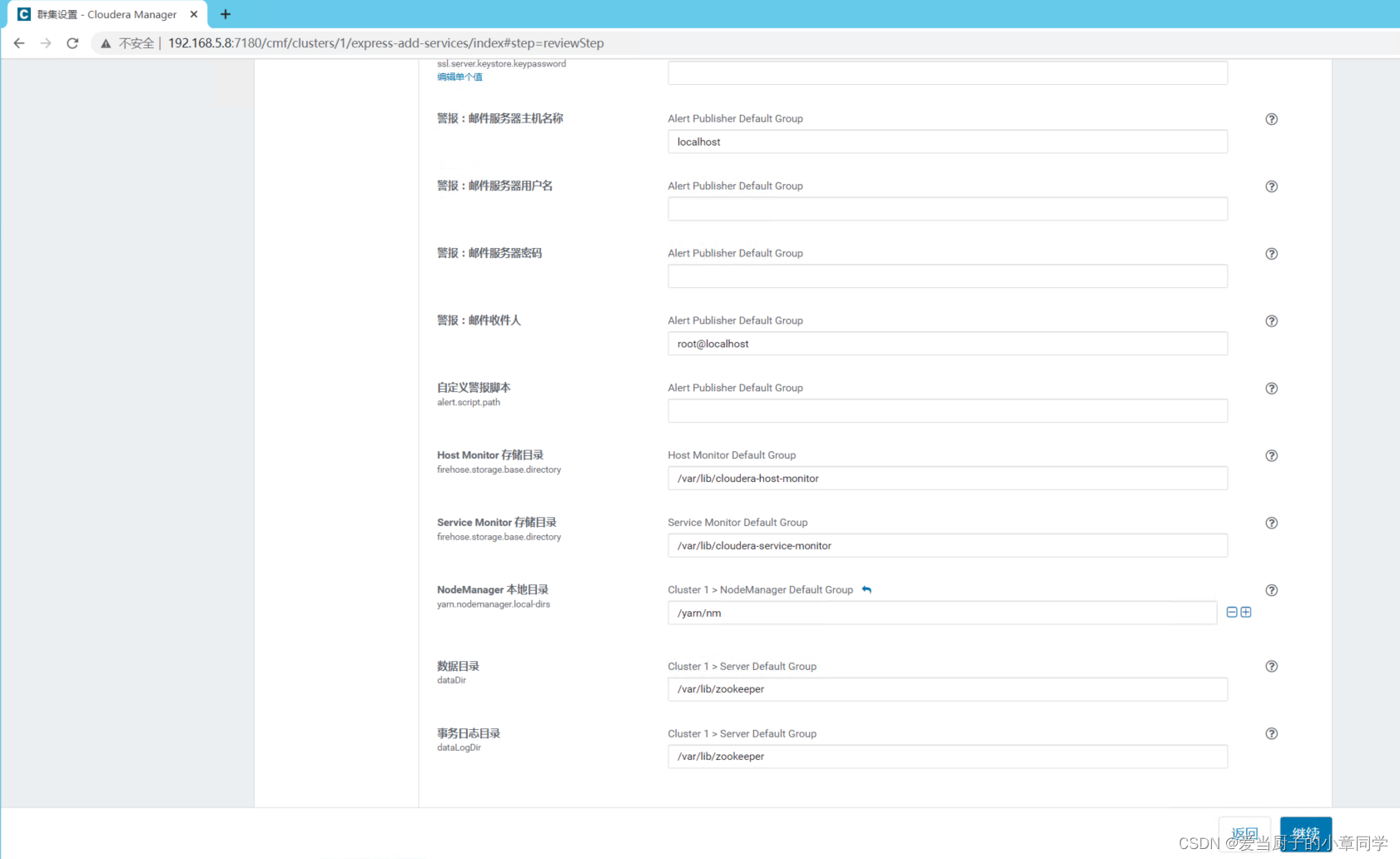
Task: Focus the ssl.server.keystore.keypassword input field
Action: click(x=947, y=72)
